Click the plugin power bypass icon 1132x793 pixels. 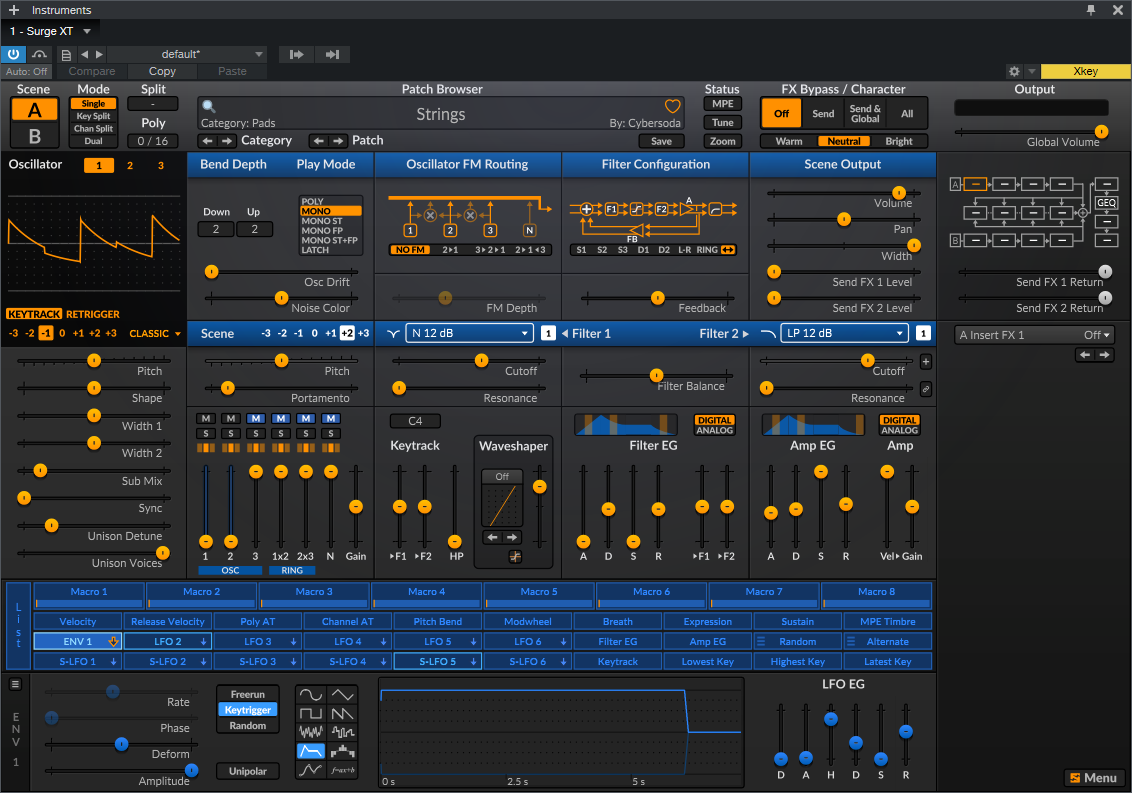pyautogui.click(x=14, y=54)
